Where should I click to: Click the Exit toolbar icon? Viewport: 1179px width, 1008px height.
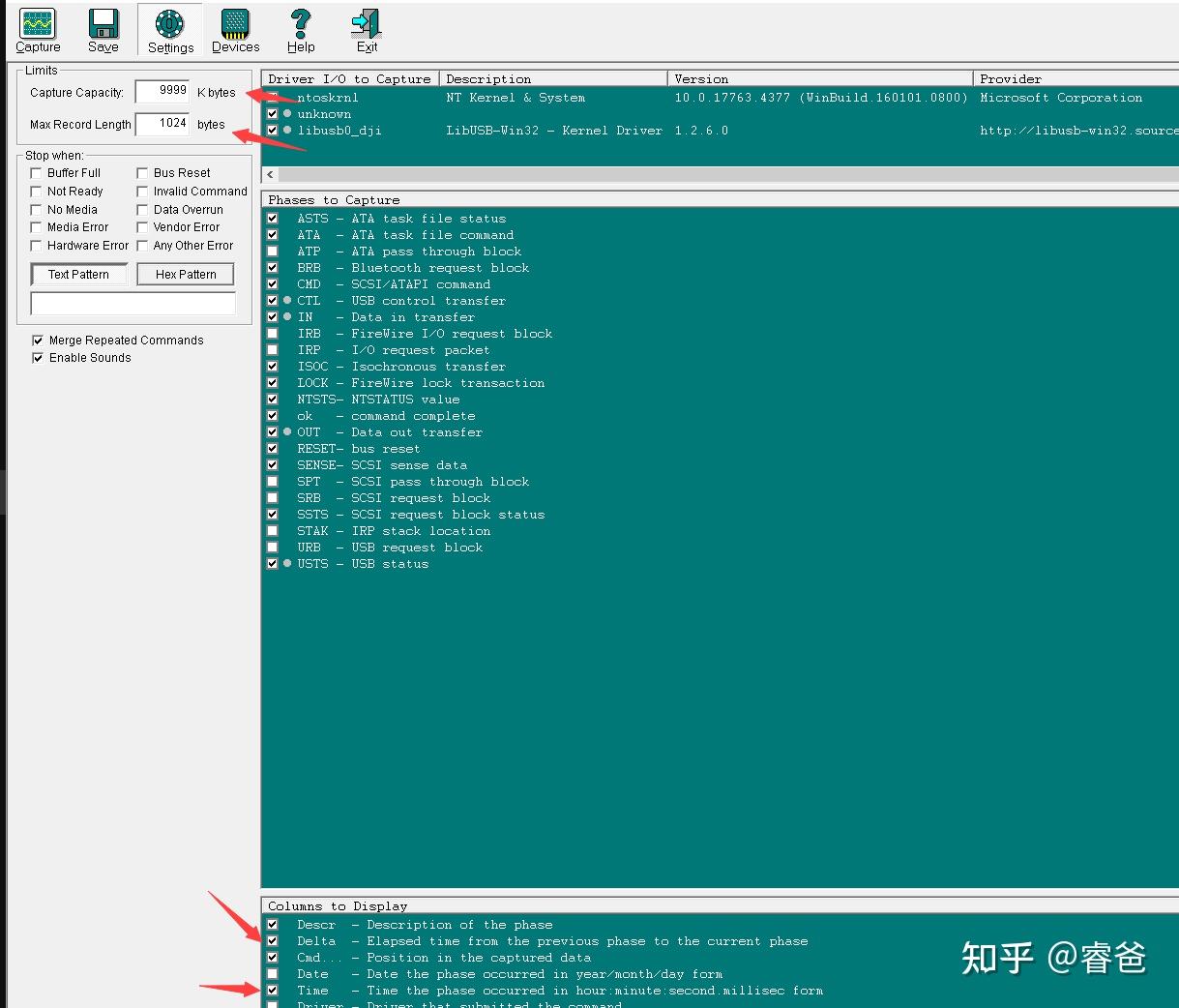[x=367, y=30]
